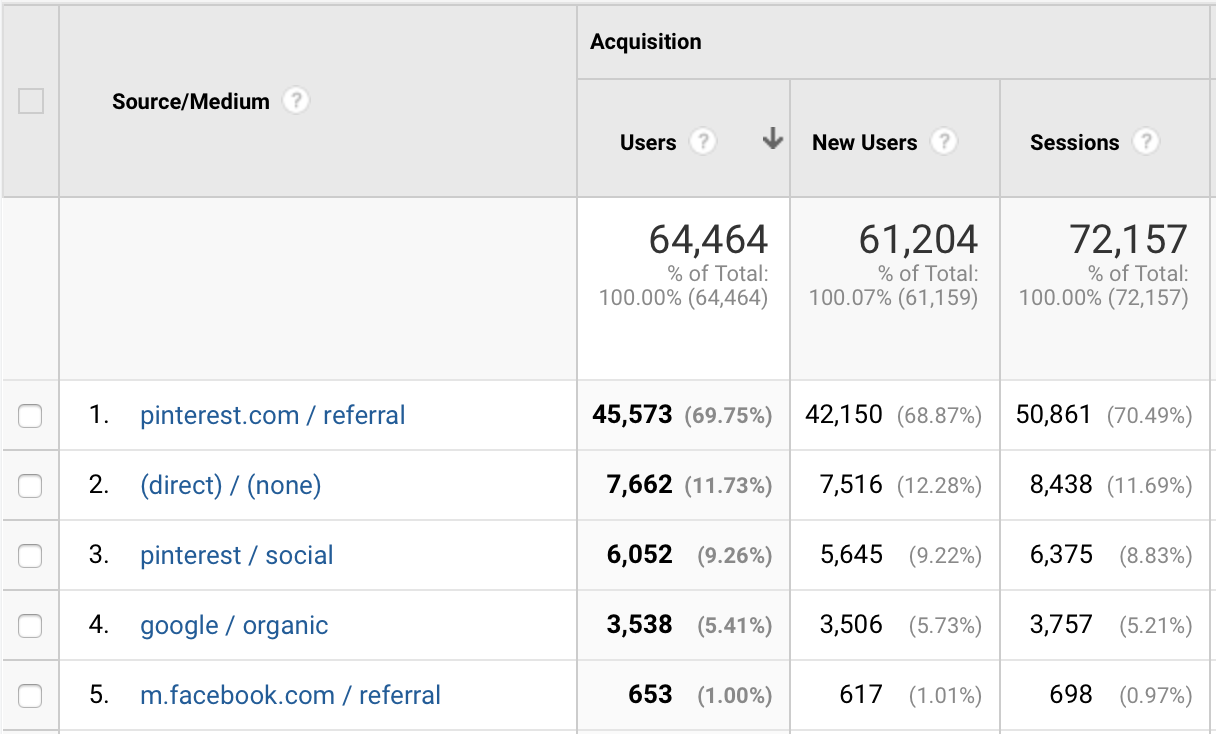Click Sessions percentage (70.49%)
The image size is (1216, 734).
[x=1149, y=416]
